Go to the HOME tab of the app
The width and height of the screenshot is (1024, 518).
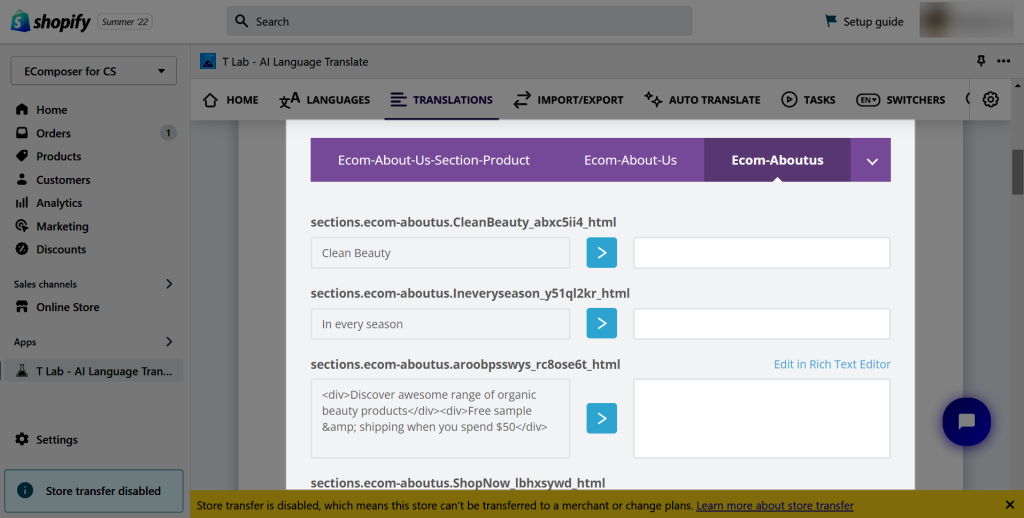231,100
